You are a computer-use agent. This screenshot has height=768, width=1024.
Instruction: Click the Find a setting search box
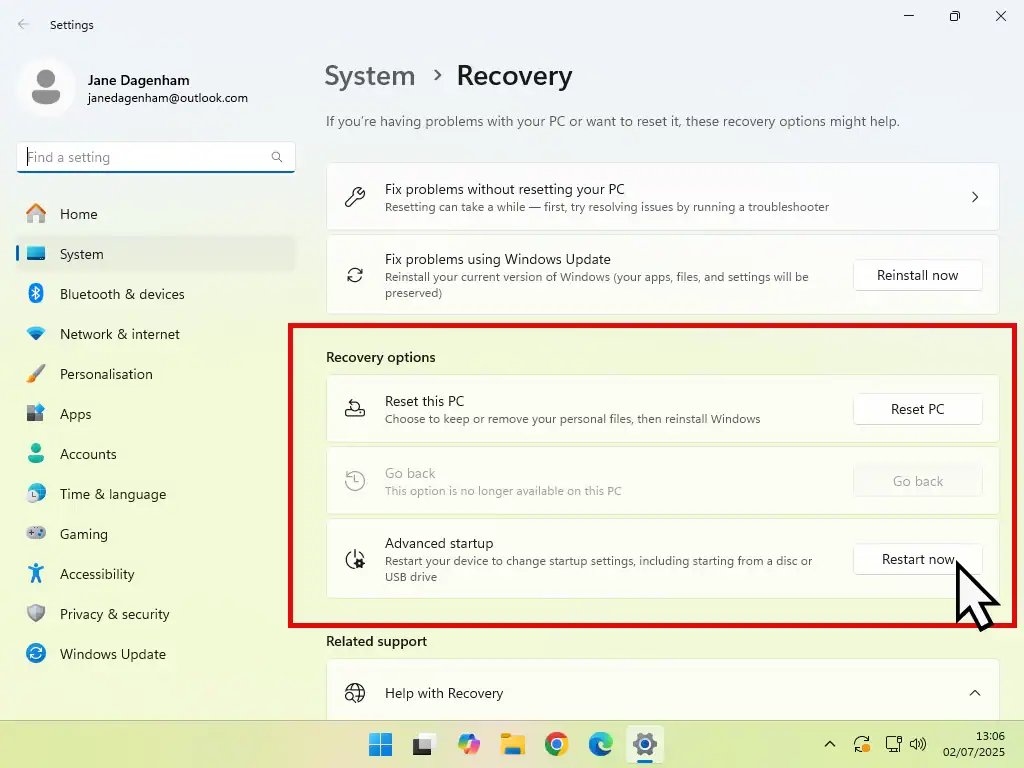[x=145, y=157]
